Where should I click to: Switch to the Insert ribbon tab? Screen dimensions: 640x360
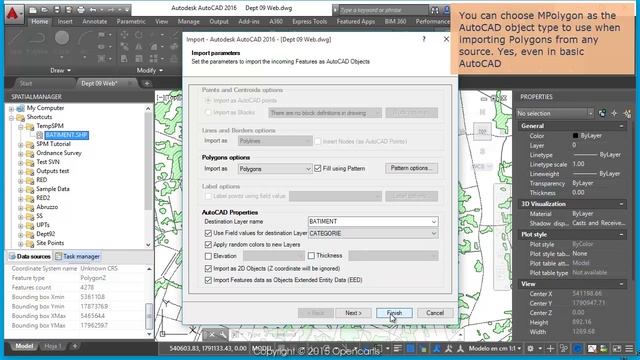click(x=65, y=21)
